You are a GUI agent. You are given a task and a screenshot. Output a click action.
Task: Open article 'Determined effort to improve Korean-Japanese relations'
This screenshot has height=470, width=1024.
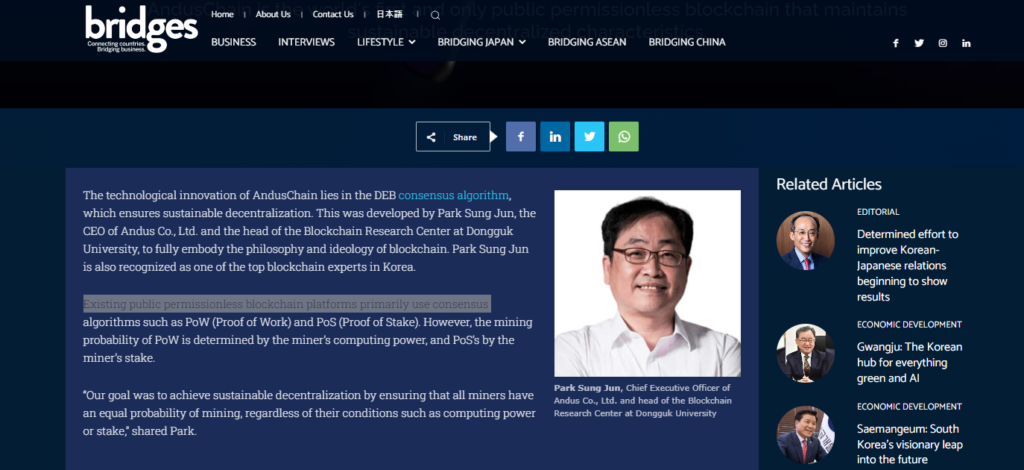tap(908, 265)
